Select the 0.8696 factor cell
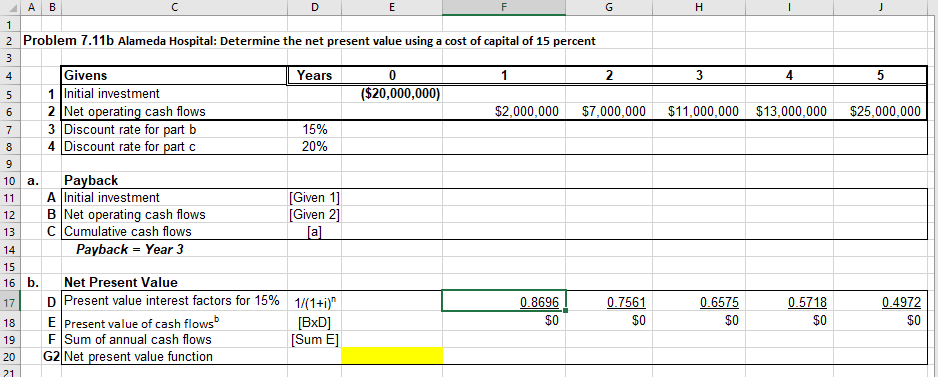The height and width of the screenshot is (377, 938). (503, 302)
